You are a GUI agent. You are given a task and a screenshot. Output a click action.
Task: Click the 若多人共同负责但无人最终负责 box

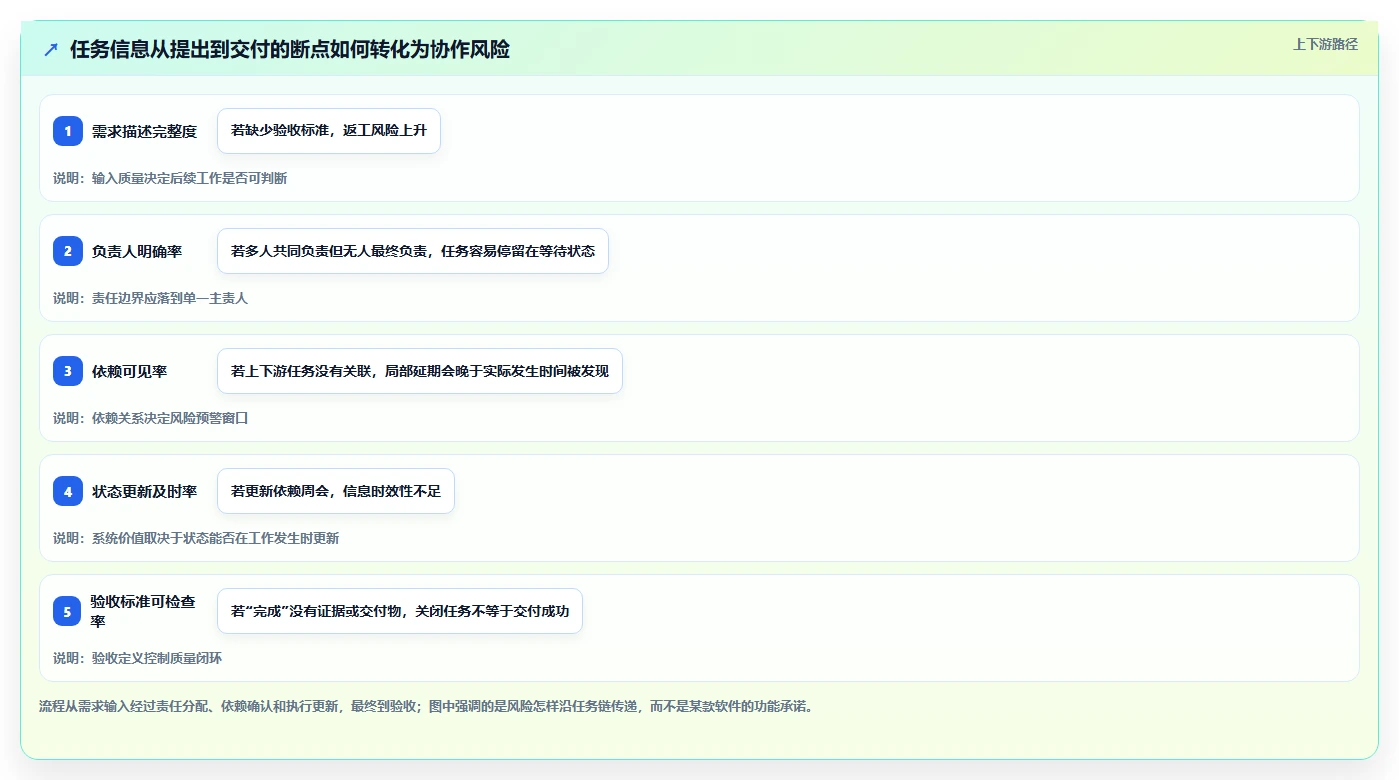tap(413, 251)
